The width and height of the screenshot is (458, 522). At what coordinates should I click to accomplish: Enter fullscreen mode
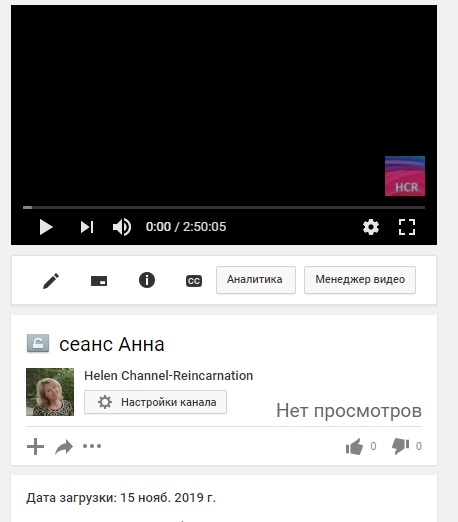[x=407, y=227]
